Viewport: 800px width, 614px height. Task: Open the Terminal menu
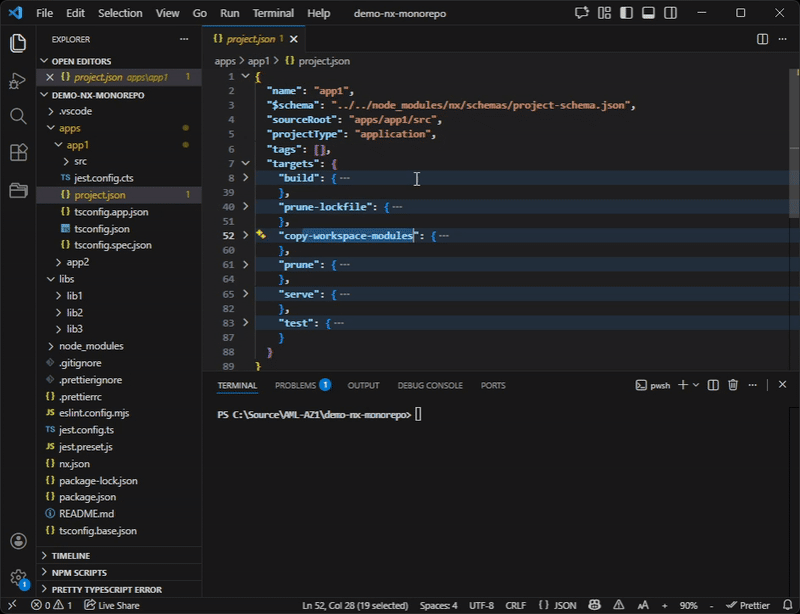point(273,13)
